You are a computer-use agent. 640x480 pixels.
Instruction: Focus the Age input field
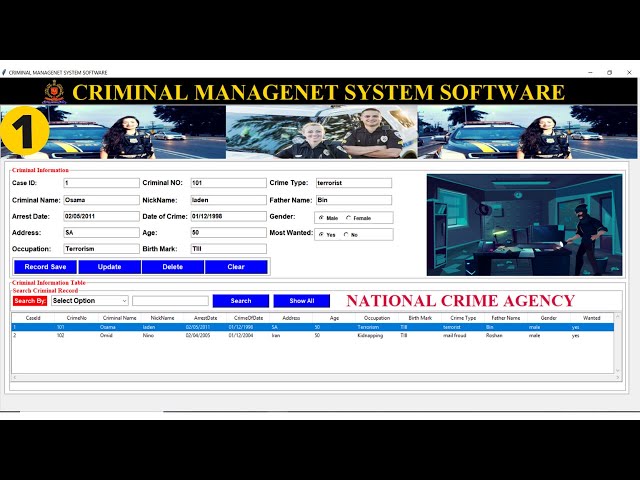click(x=228, y=233)
